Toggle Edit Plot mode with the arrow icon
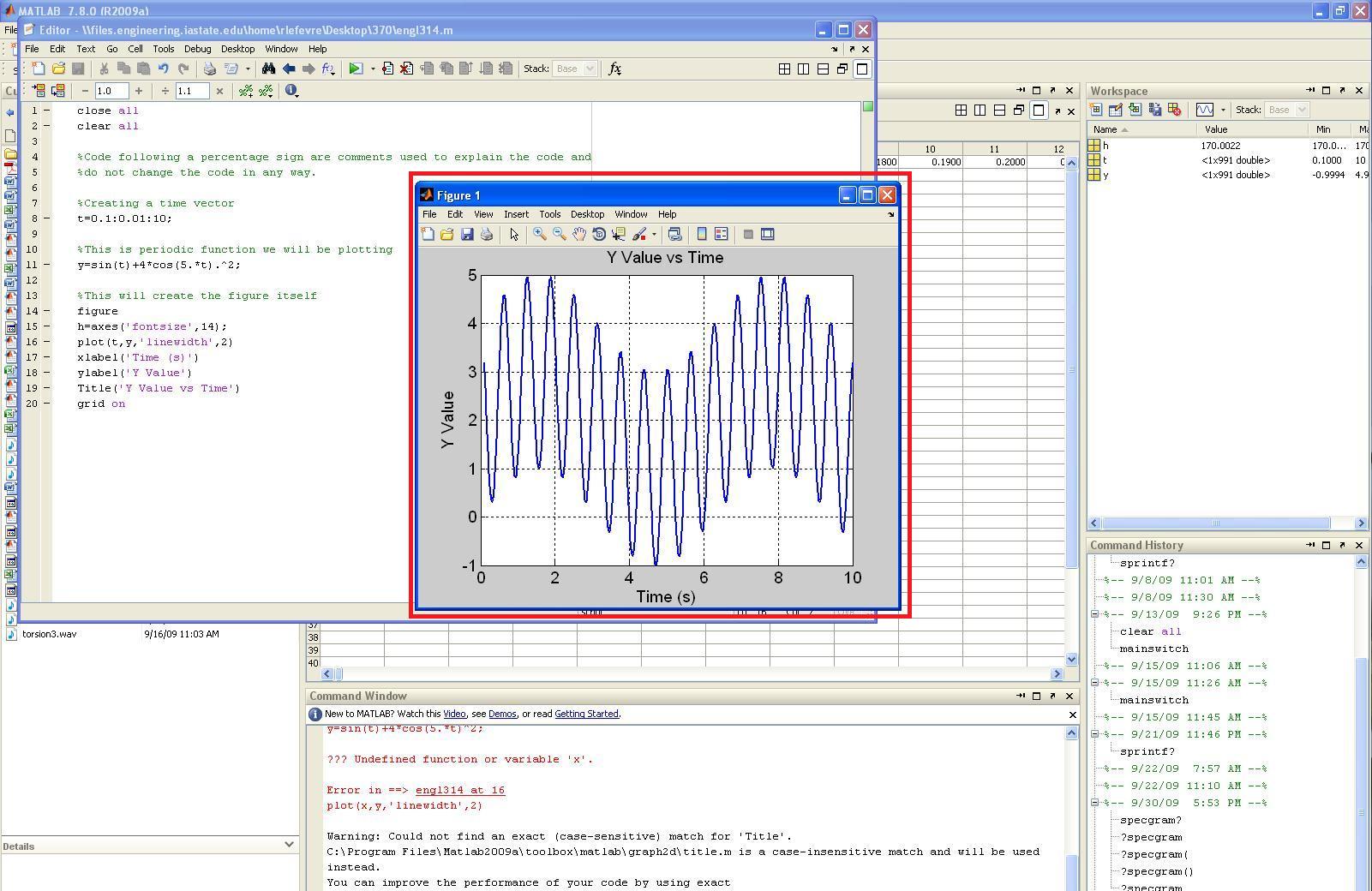Screen dimensions: 1372x891 pos(514,234)
